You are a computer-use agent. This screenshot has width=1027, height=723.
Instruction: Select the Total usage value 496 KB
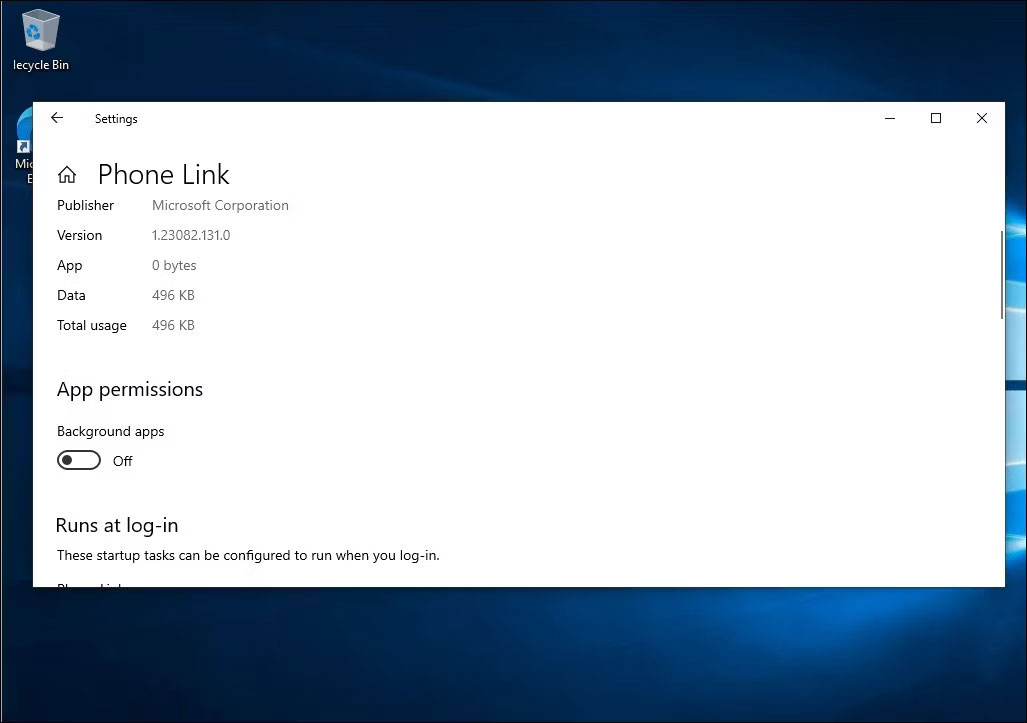coord(172,325)
